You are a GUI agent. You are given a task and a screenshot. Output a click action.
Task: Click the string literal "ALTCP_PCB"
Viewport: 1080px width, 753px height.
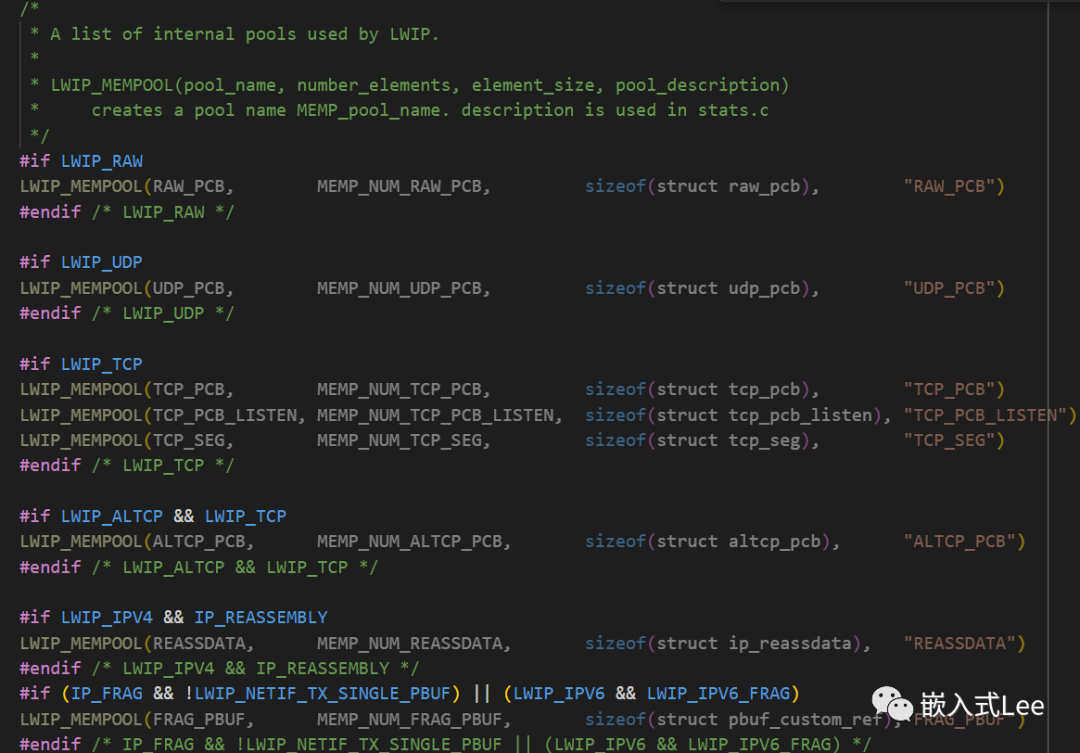959,541
